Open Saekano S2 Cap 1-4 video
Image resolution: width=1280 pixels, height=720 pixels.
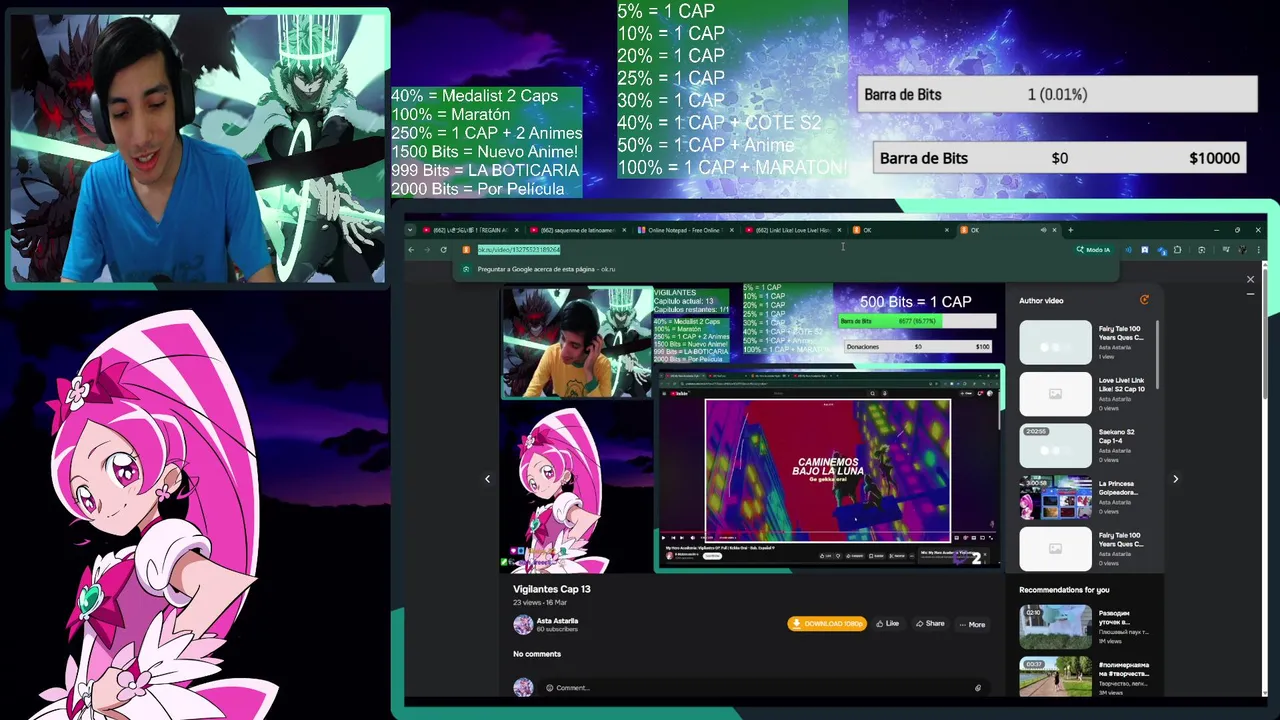click(x=1086, y=446)
